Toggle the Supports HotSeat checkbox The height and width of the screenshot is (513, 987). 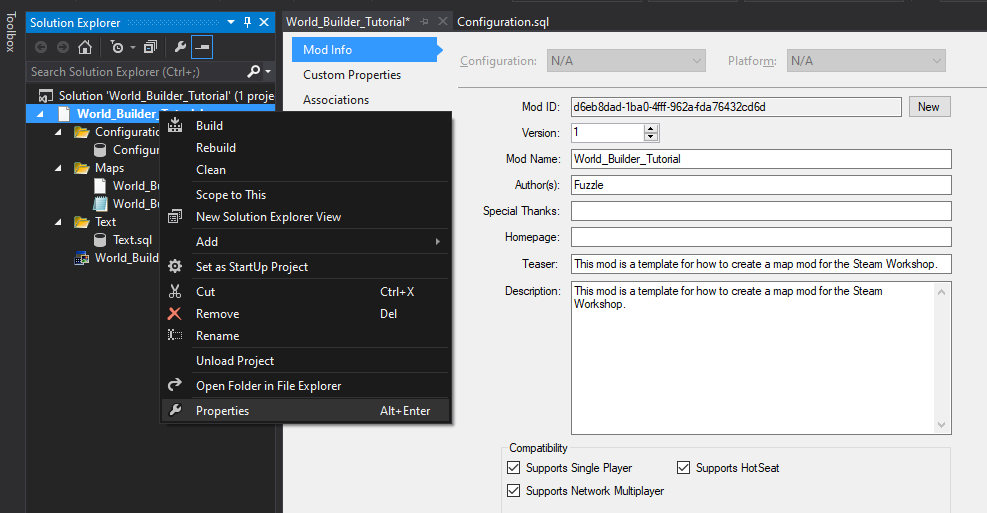coord(684,468)
